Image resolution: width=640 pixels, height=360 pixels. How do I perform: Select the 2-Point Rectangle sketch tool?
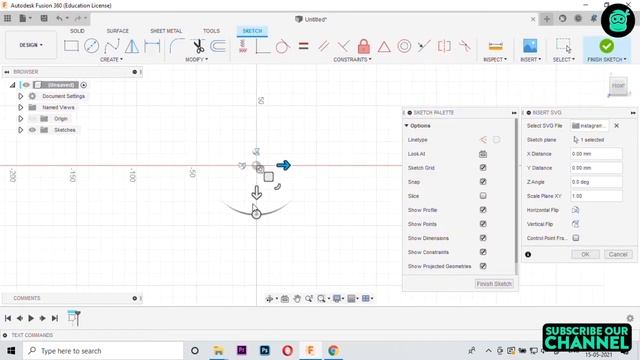(x=71, y=46)
